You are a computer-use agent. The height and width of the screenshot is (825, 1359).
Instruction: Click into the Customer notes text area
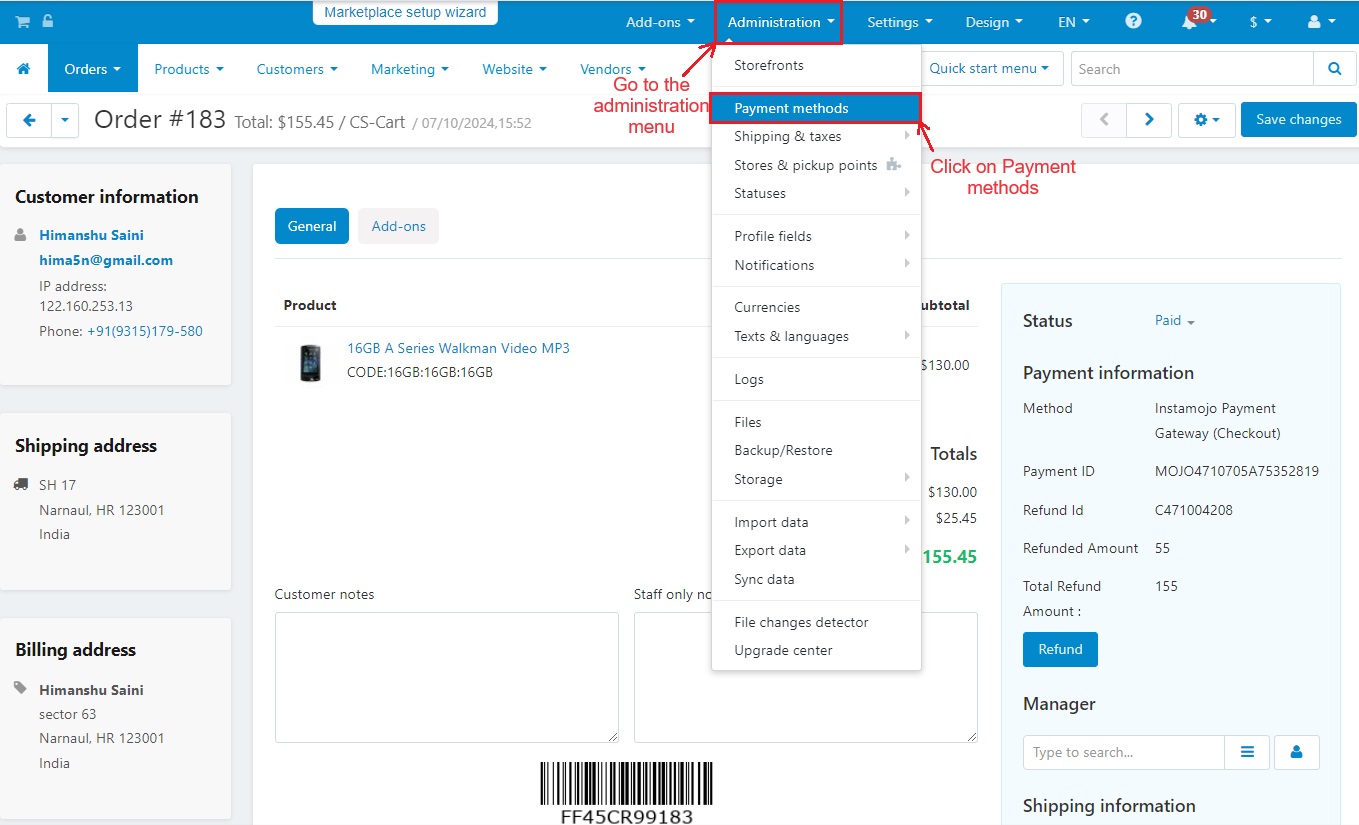pos(447,677)
